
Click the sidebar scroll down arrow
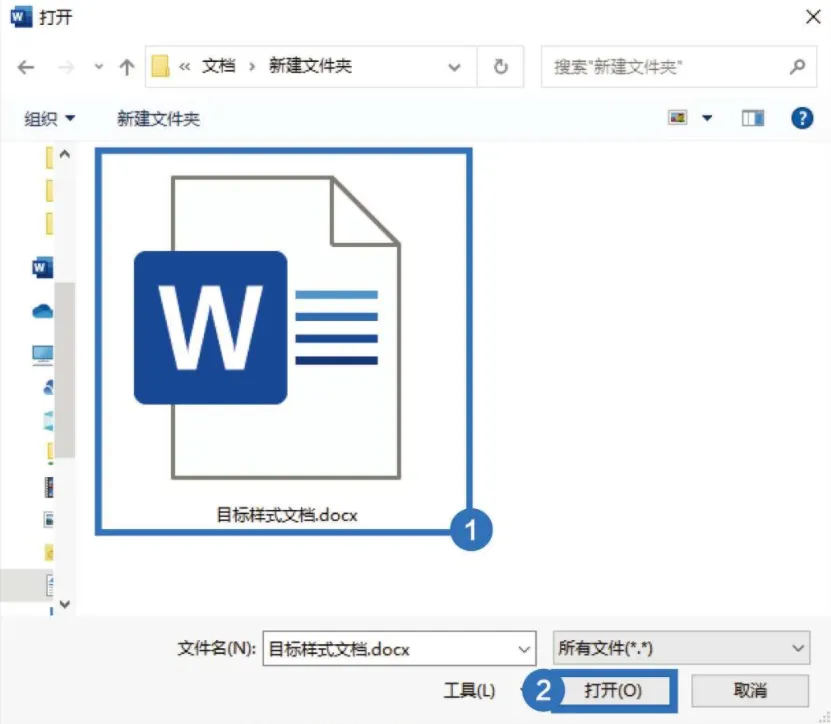[65, 604]
